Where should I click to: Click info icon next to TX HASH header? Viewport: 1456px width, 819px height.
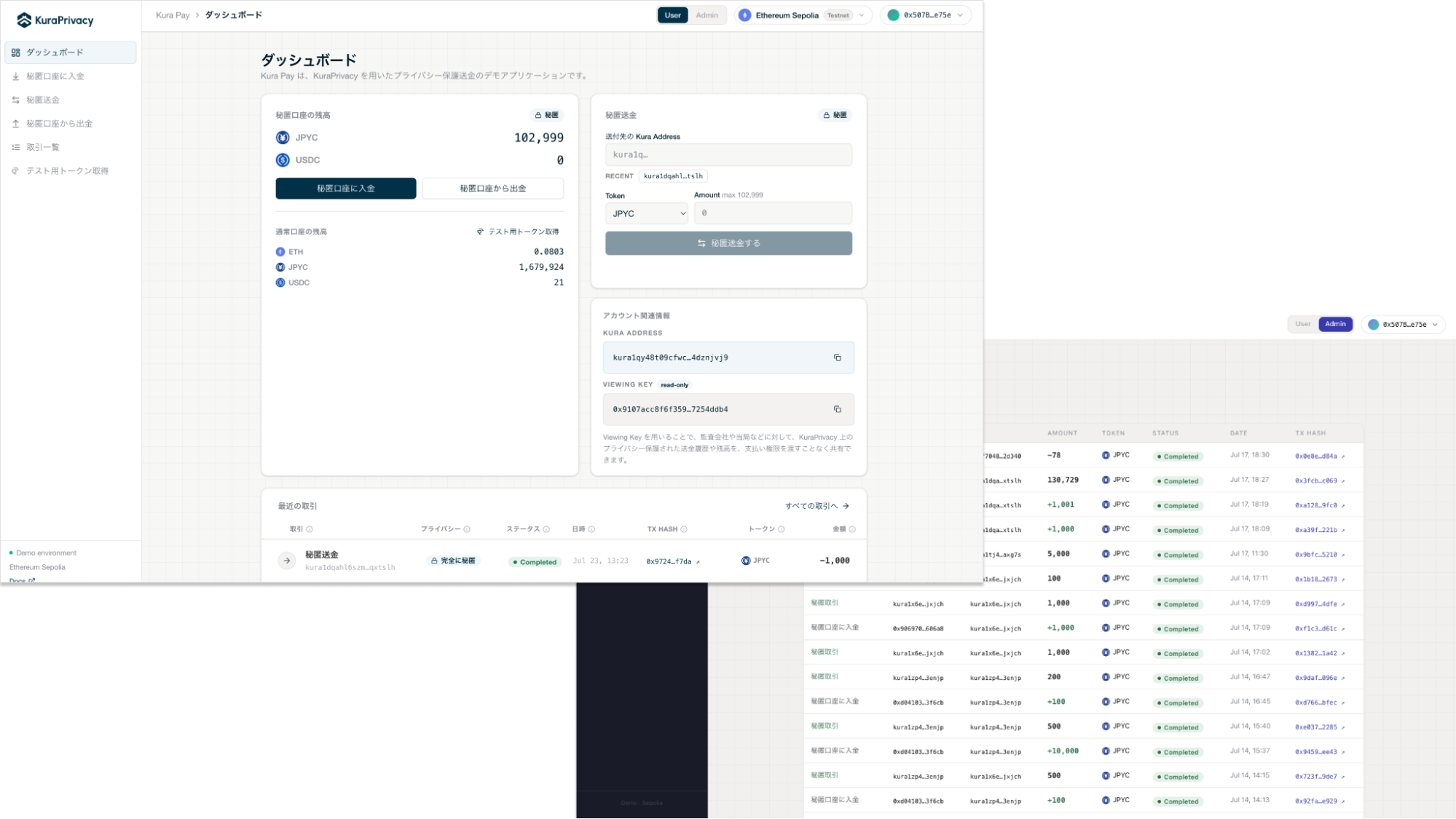pyautogui.click(x=684, y=529)
